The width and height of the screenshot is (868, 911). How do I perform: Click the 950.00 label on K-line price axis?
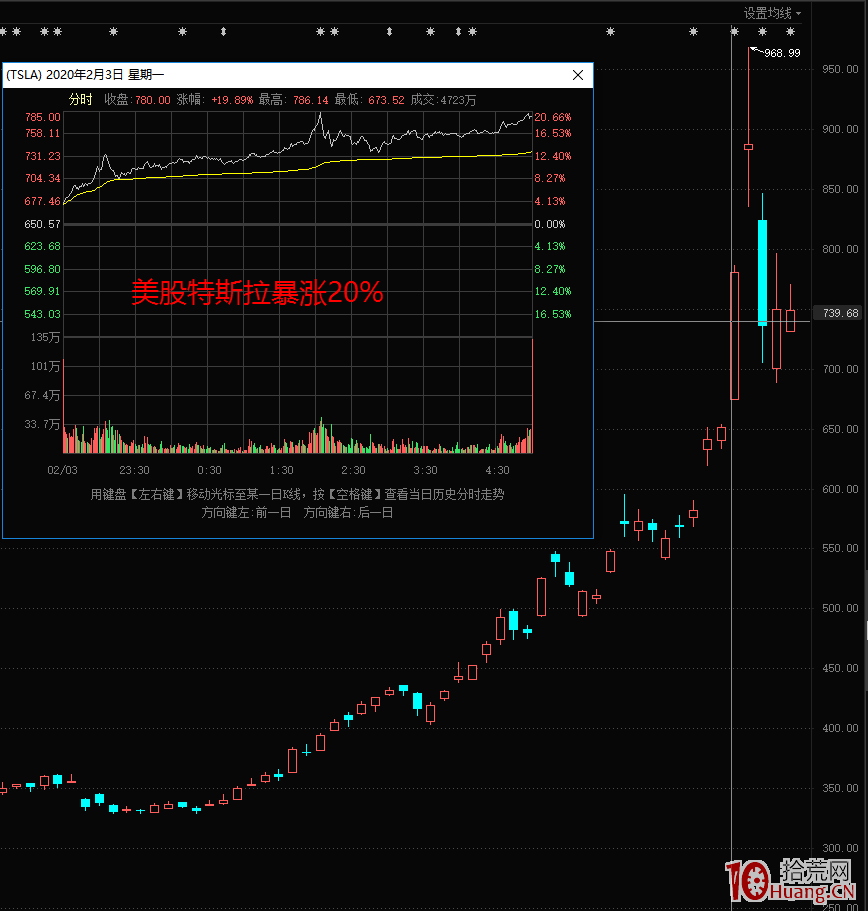[840, 69]
